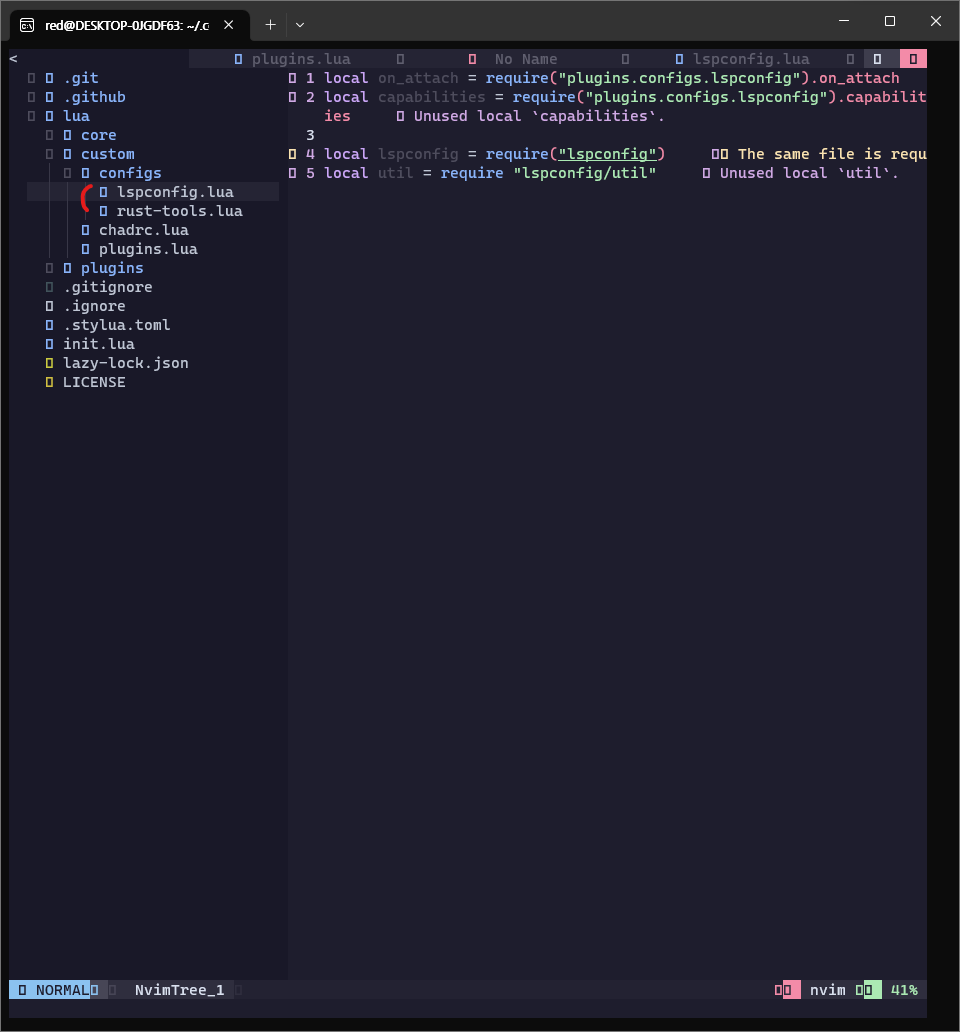The image size is (960, 1032).
Task: Click the pink close-all-buffers button in tabline
Action: pos(913,59)
